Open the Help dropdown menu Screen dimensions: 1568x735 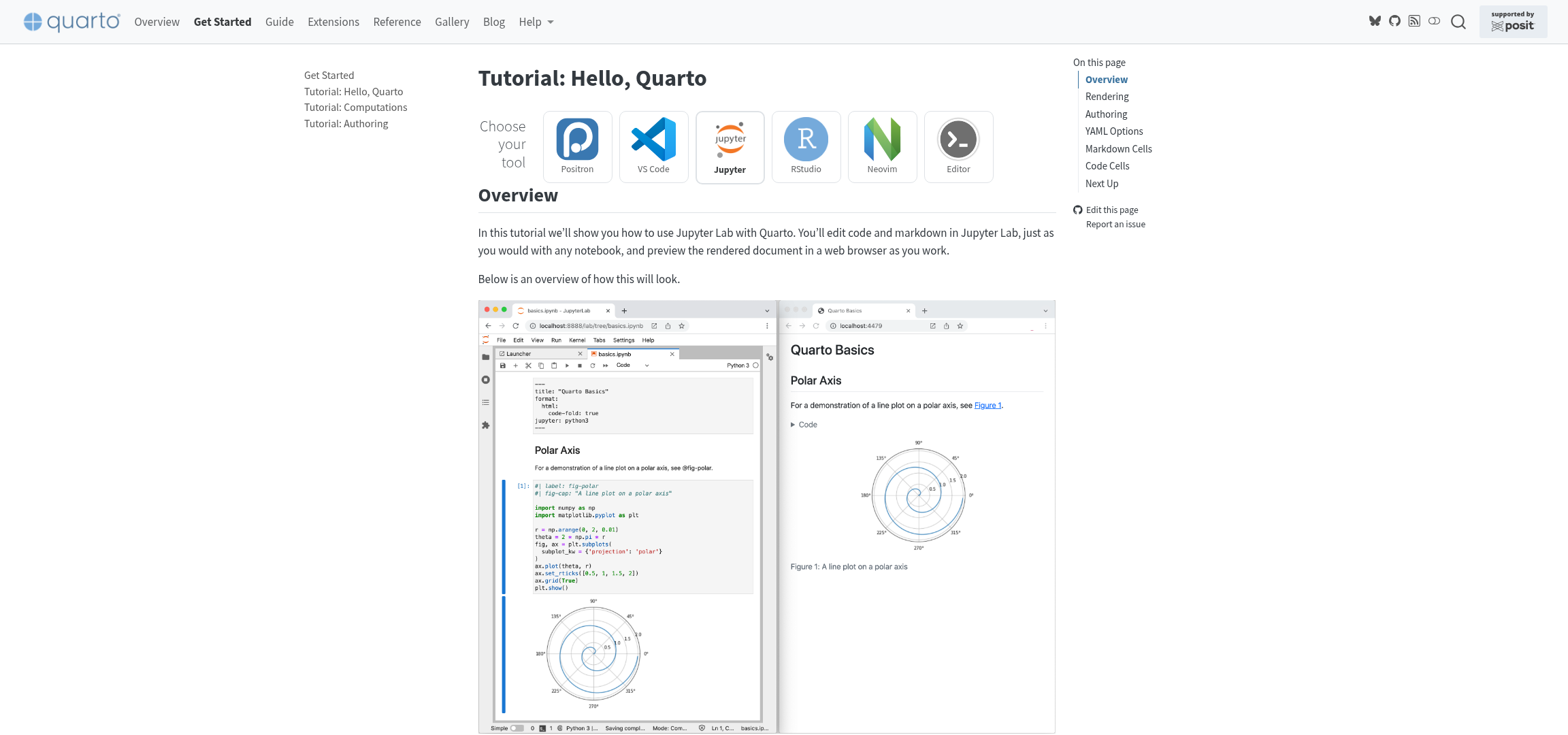(536, 22)
